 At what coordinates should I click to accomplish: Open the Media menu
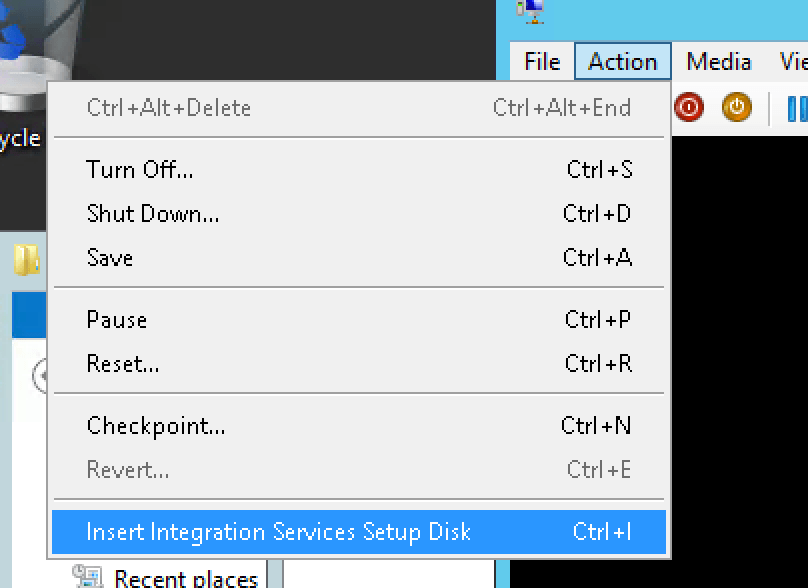717,61
